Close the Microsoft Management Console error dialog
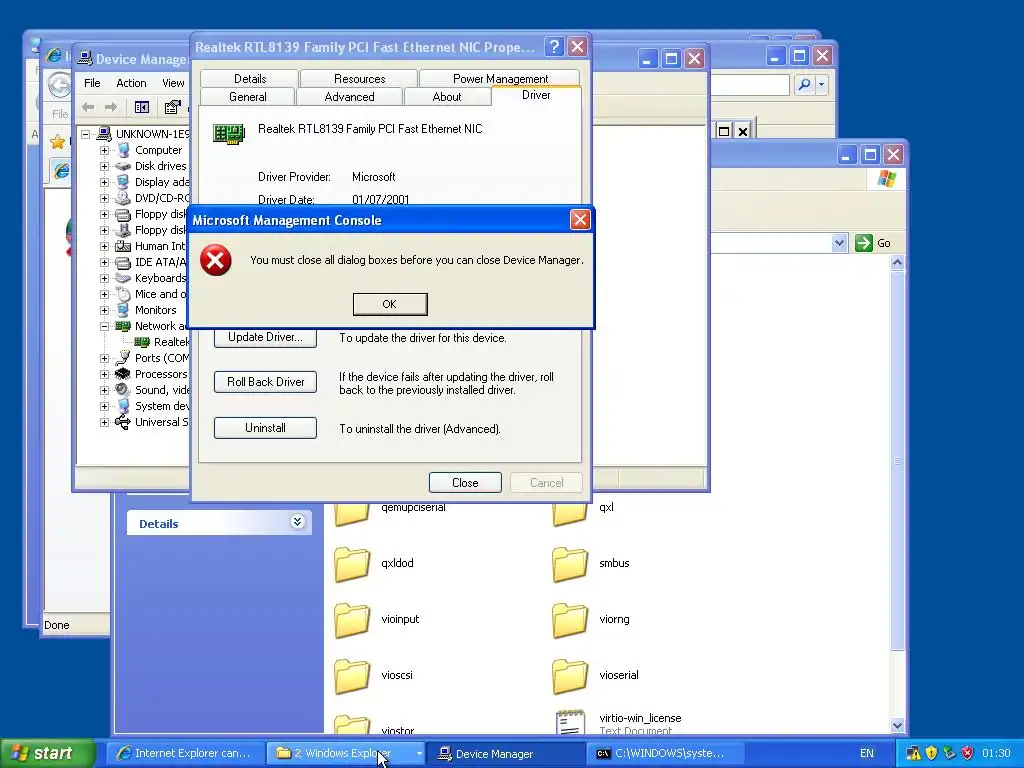 click(579, 220)
